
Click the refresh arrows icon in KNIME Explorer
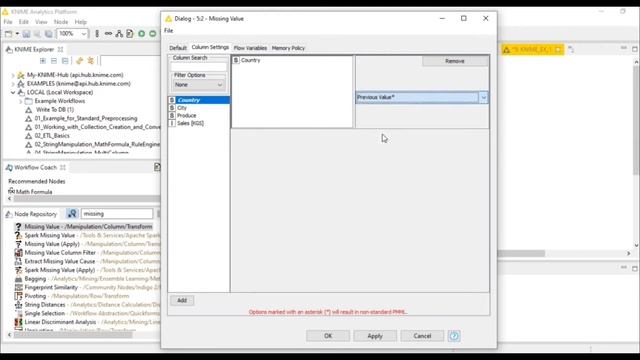click(x=79, y=61)
